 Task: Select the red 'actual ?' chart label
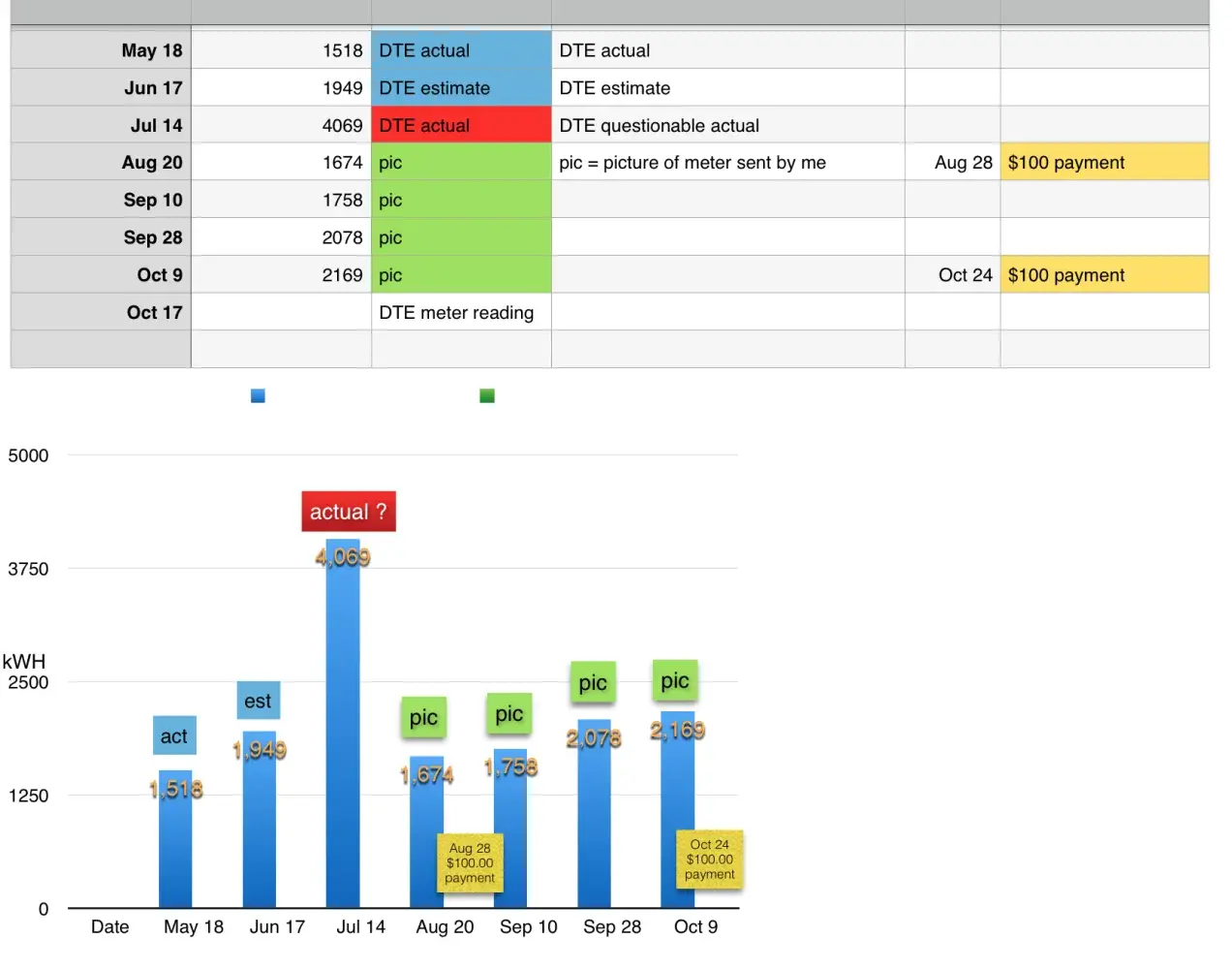coord(348,512)
